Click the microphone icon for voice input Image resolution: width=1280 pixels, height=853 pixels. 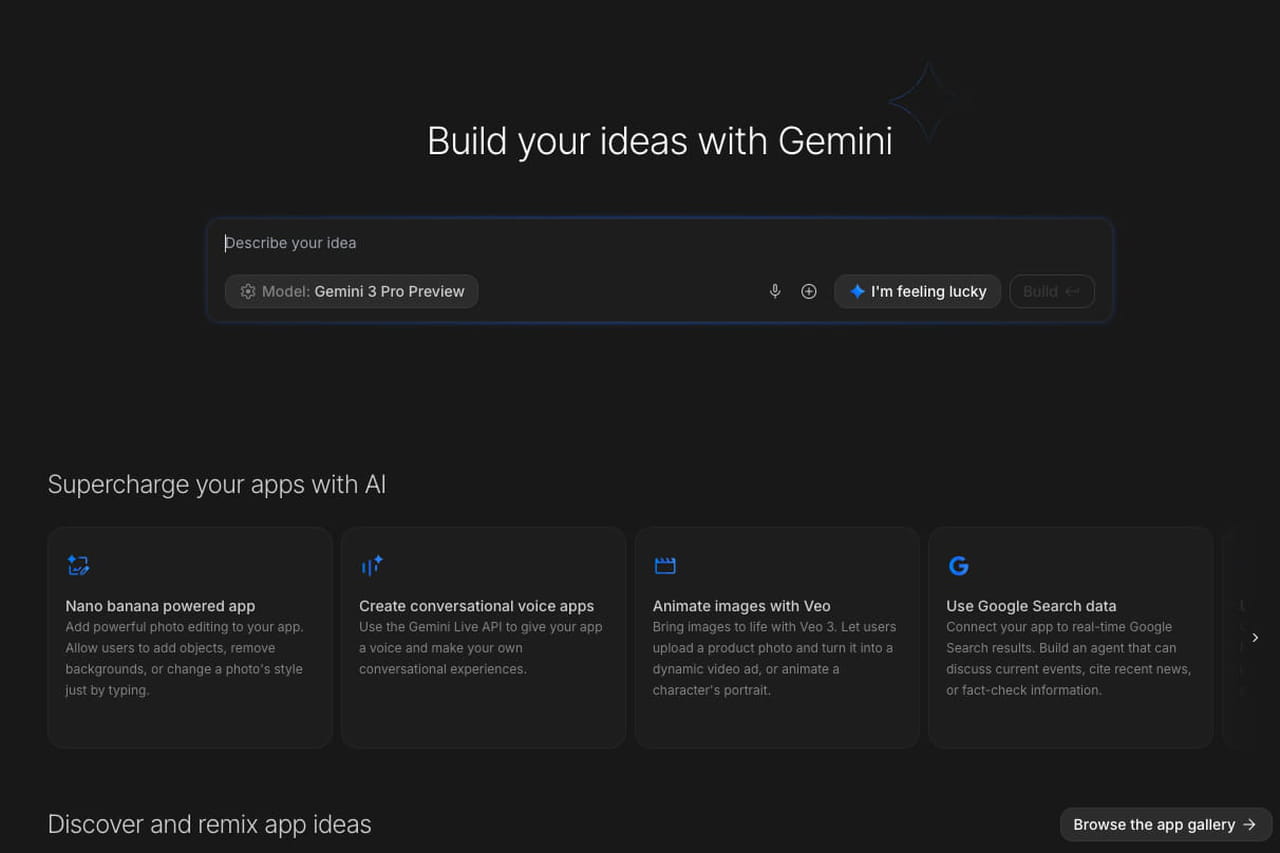[774, 291]
